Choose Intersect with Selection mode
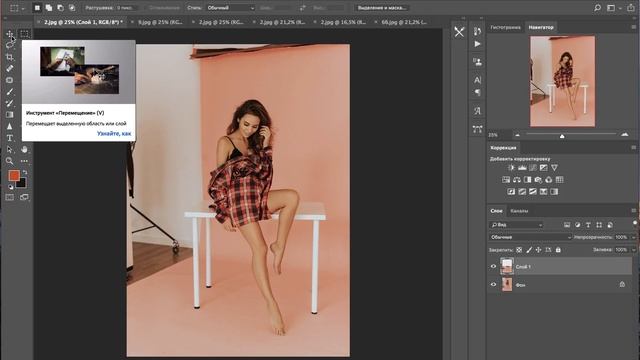 coord(72,8)
